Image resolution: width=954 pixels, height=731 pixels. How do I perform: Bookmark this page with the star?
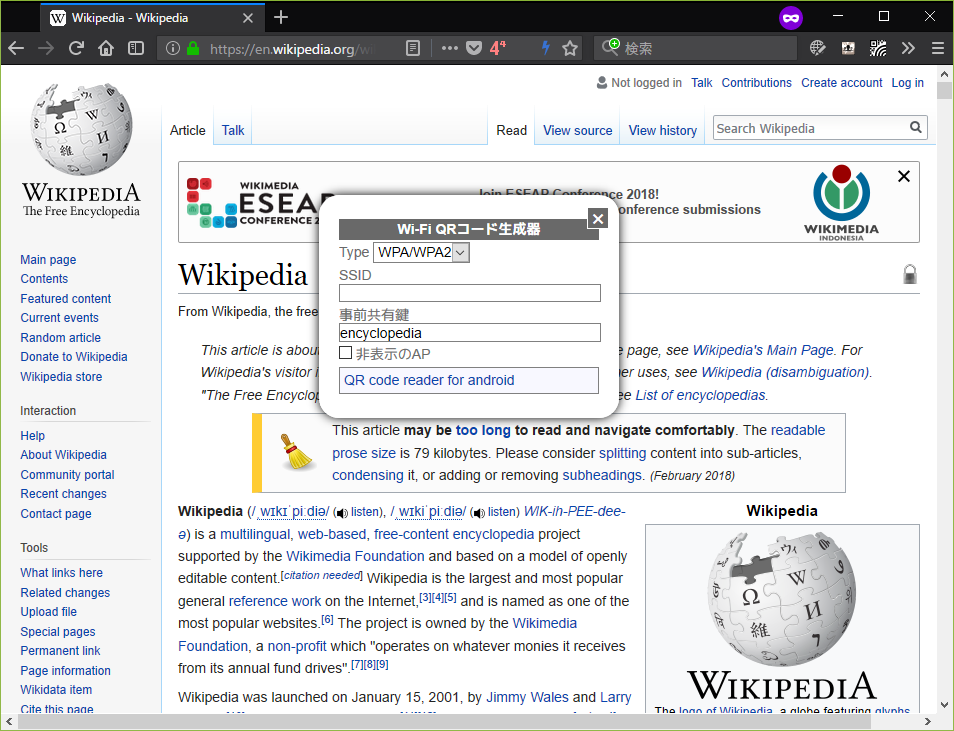click(x=570, y=48)
